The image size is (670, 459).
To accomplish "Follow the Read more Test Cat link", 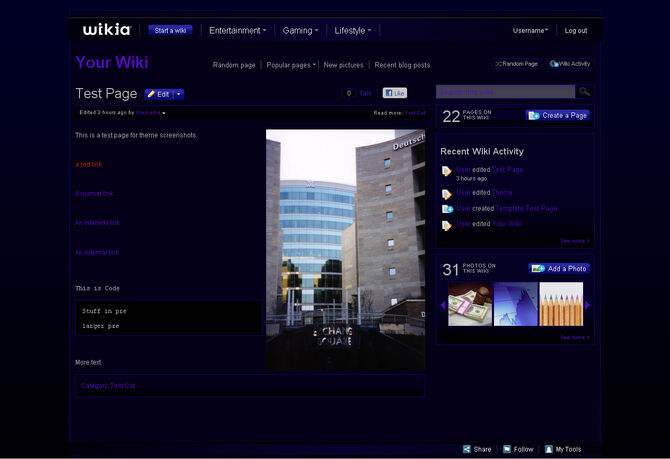I will (x=415, y=113).
